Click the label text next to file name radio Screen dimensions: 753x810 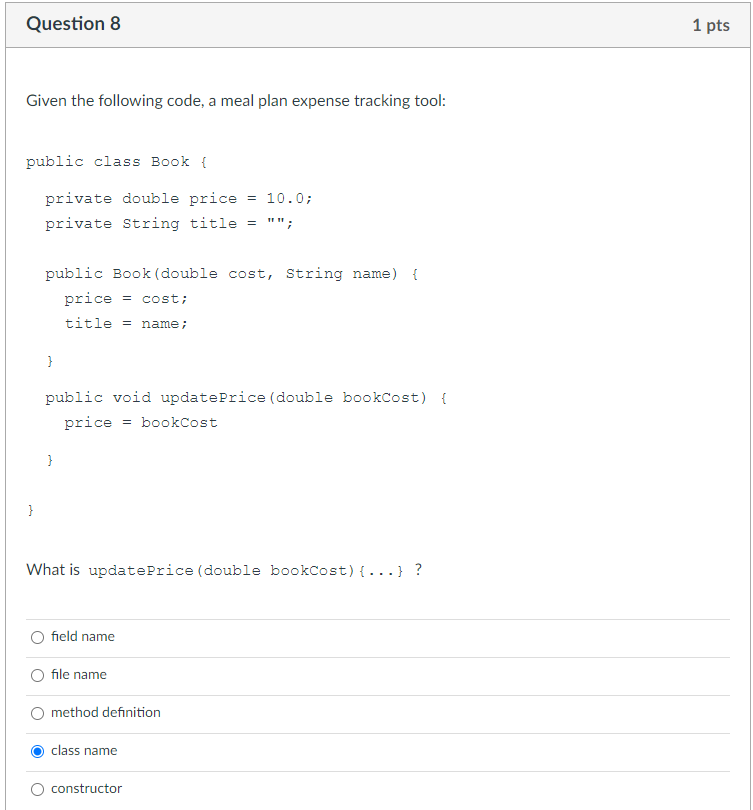pos(79,675)
